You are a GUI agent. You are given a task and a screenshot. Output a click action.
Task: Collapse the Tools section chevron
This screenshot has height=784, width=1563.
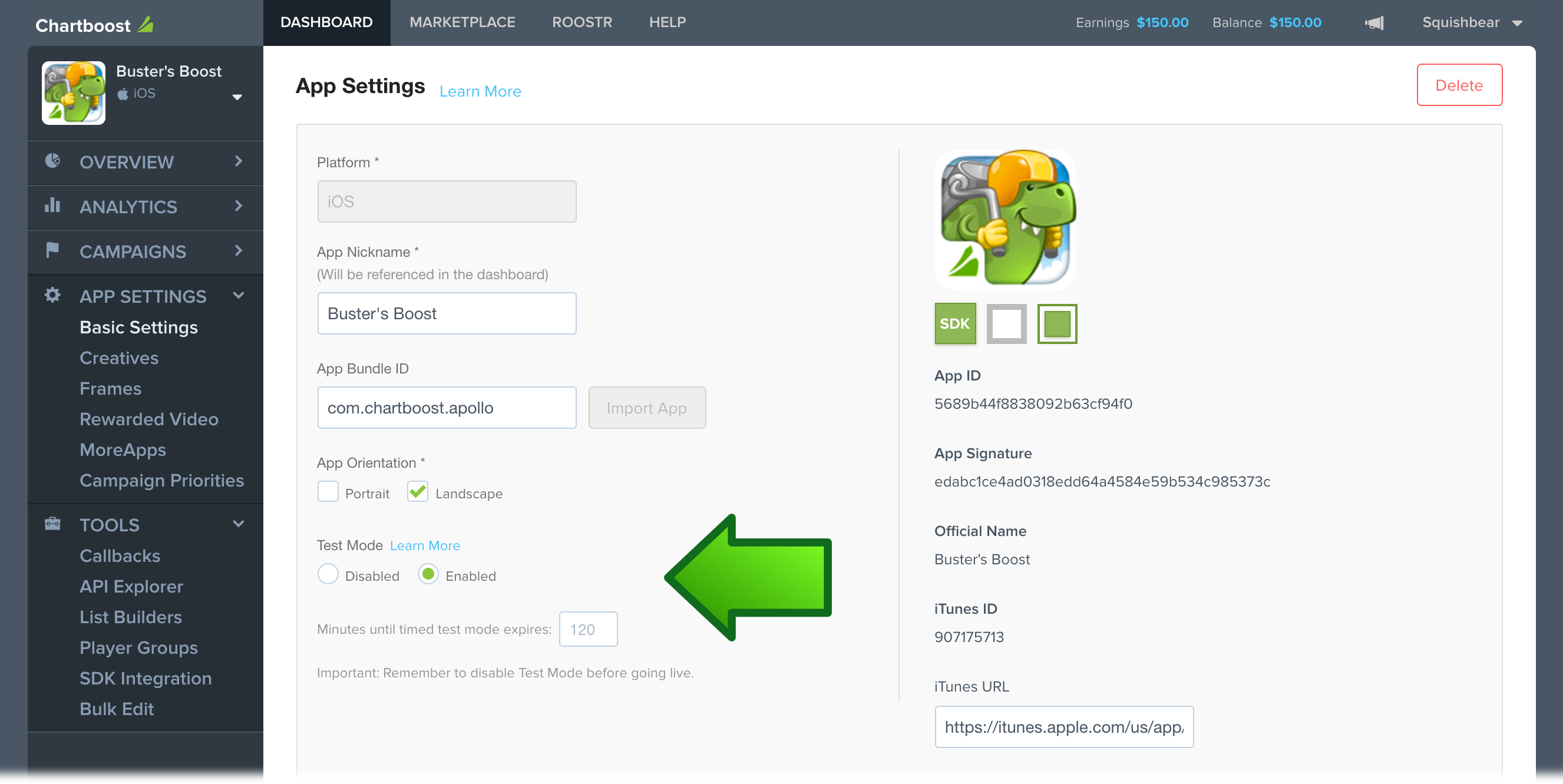pyautogui.click(x=239, y=524)
